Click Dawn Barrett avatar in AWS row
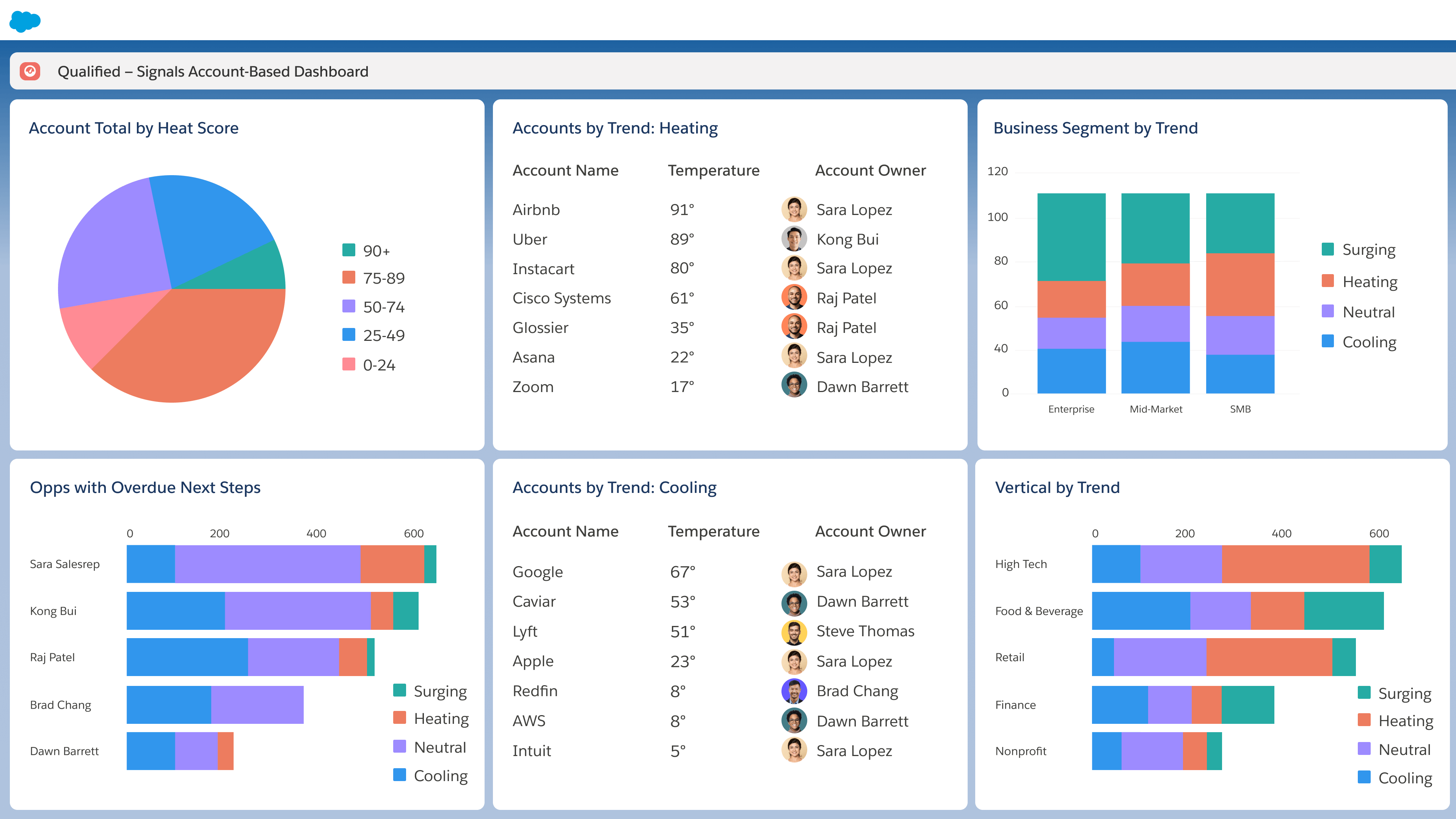This screenshot has width=1456, height=819. (794, 721)
